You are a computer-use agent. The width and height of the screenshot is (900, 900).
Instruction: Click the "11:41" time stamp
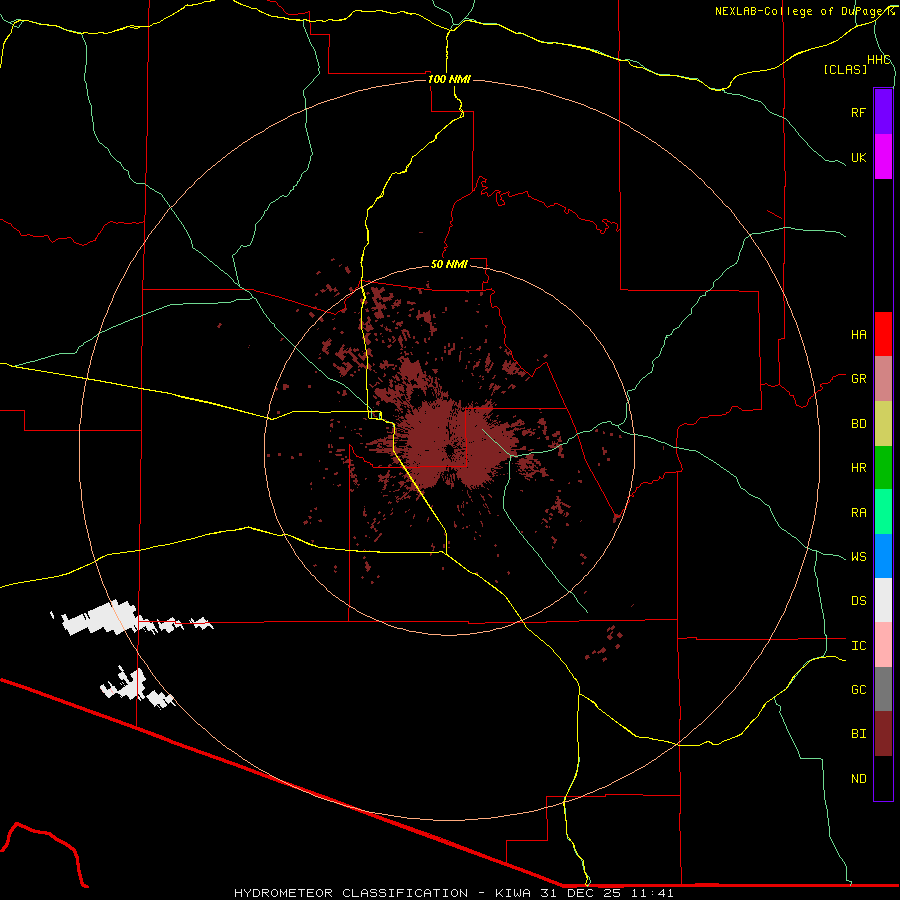(x=652, y=893)
